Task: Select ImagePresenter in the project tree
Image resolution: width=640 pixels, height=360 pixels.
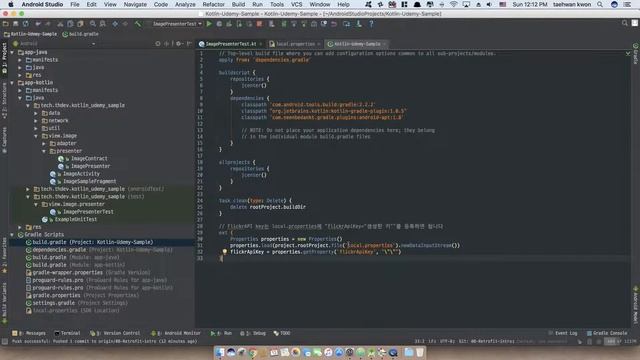Action: pos(90,166)
